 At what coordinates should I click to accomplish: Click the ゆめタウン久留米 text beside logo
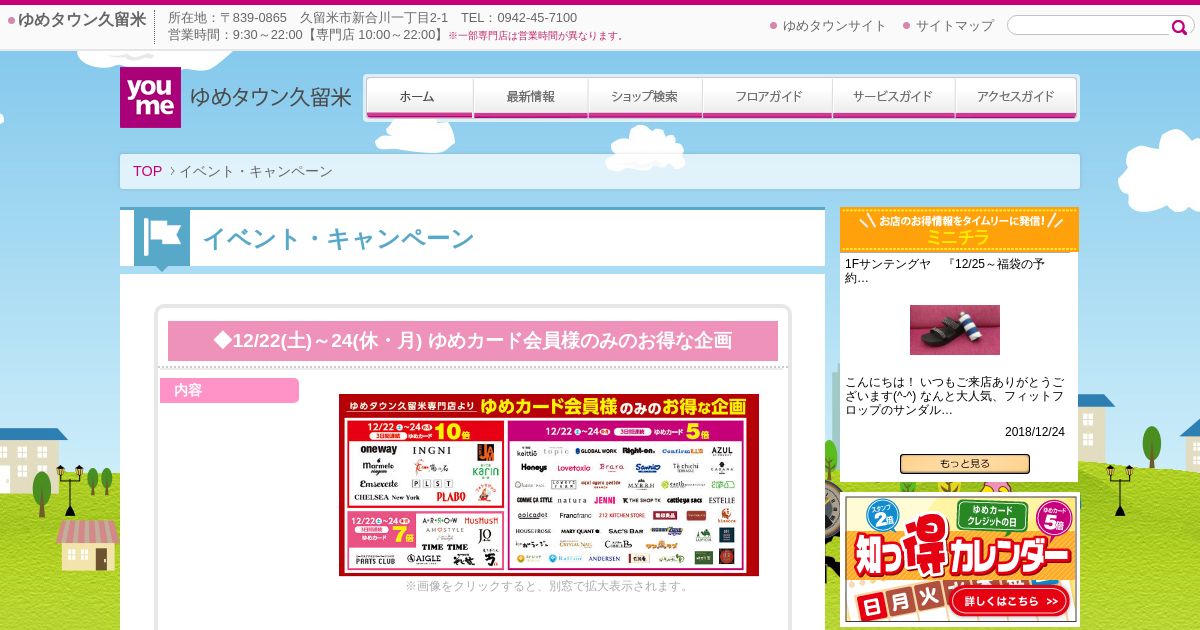271,98
